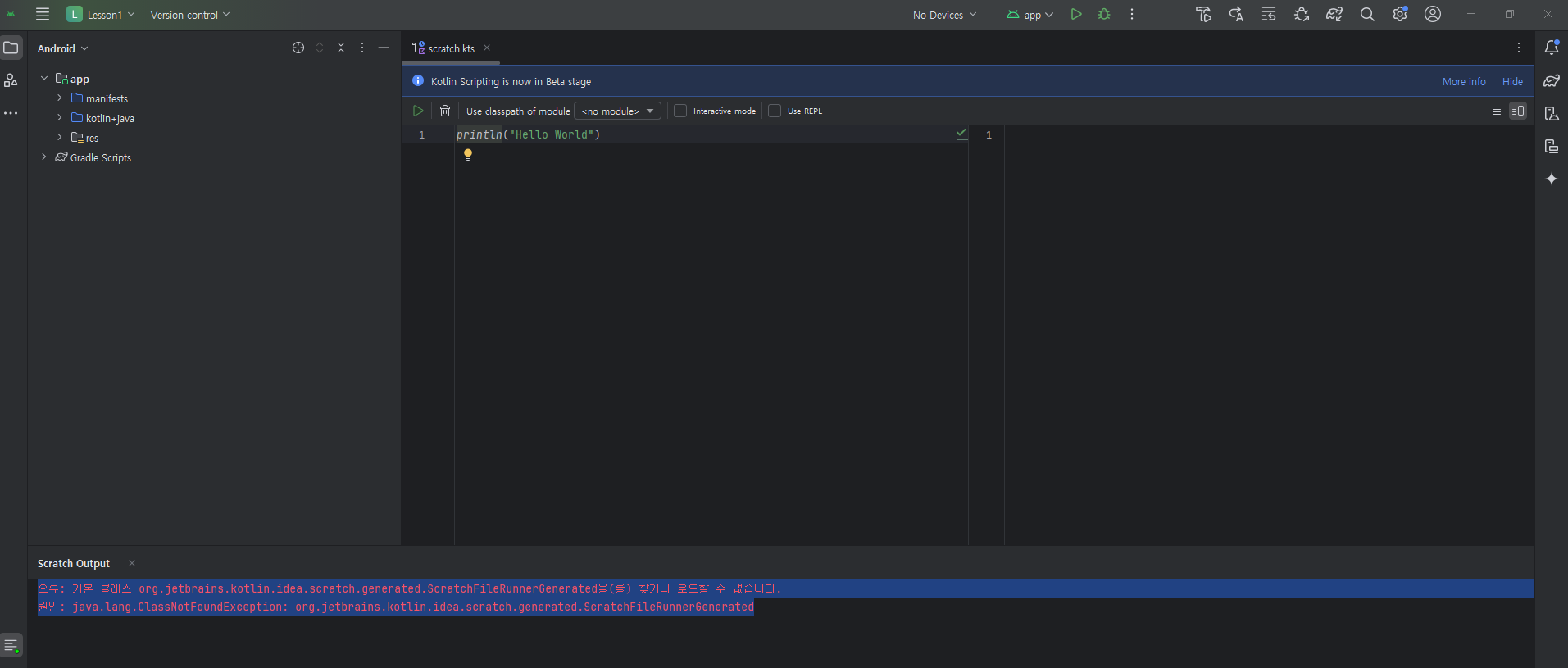Expand the Gradle Scripts node
The height and width of the screenshot is (668, 1568).
click(x=44, y=157)
